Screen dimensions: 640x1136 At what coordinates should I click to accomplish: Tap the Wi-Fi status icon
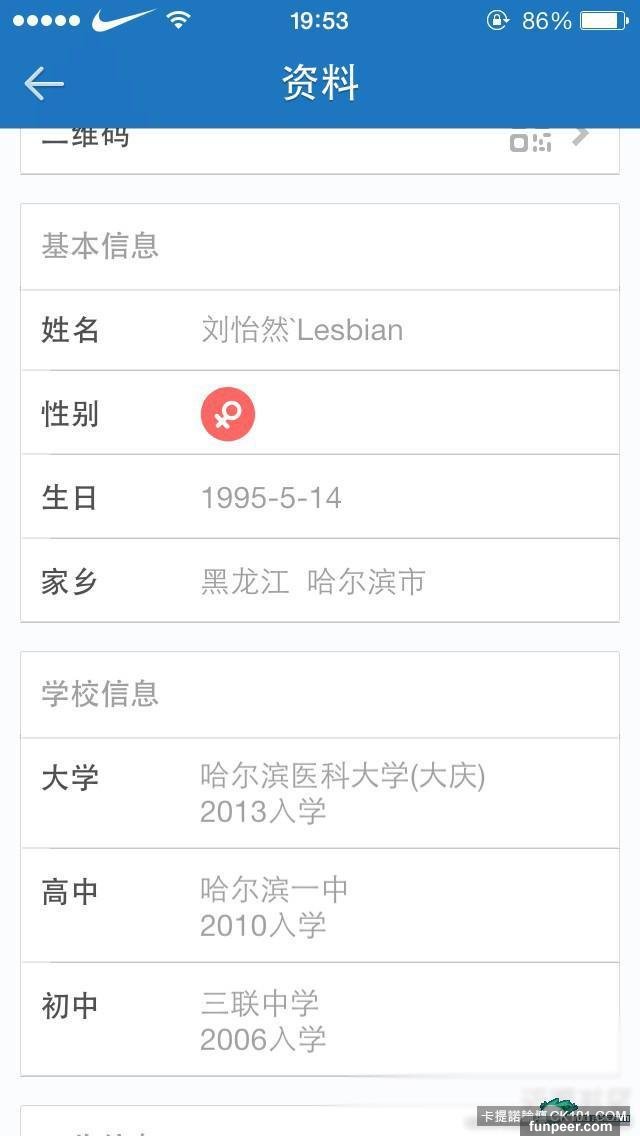click(x=178, y=20)
